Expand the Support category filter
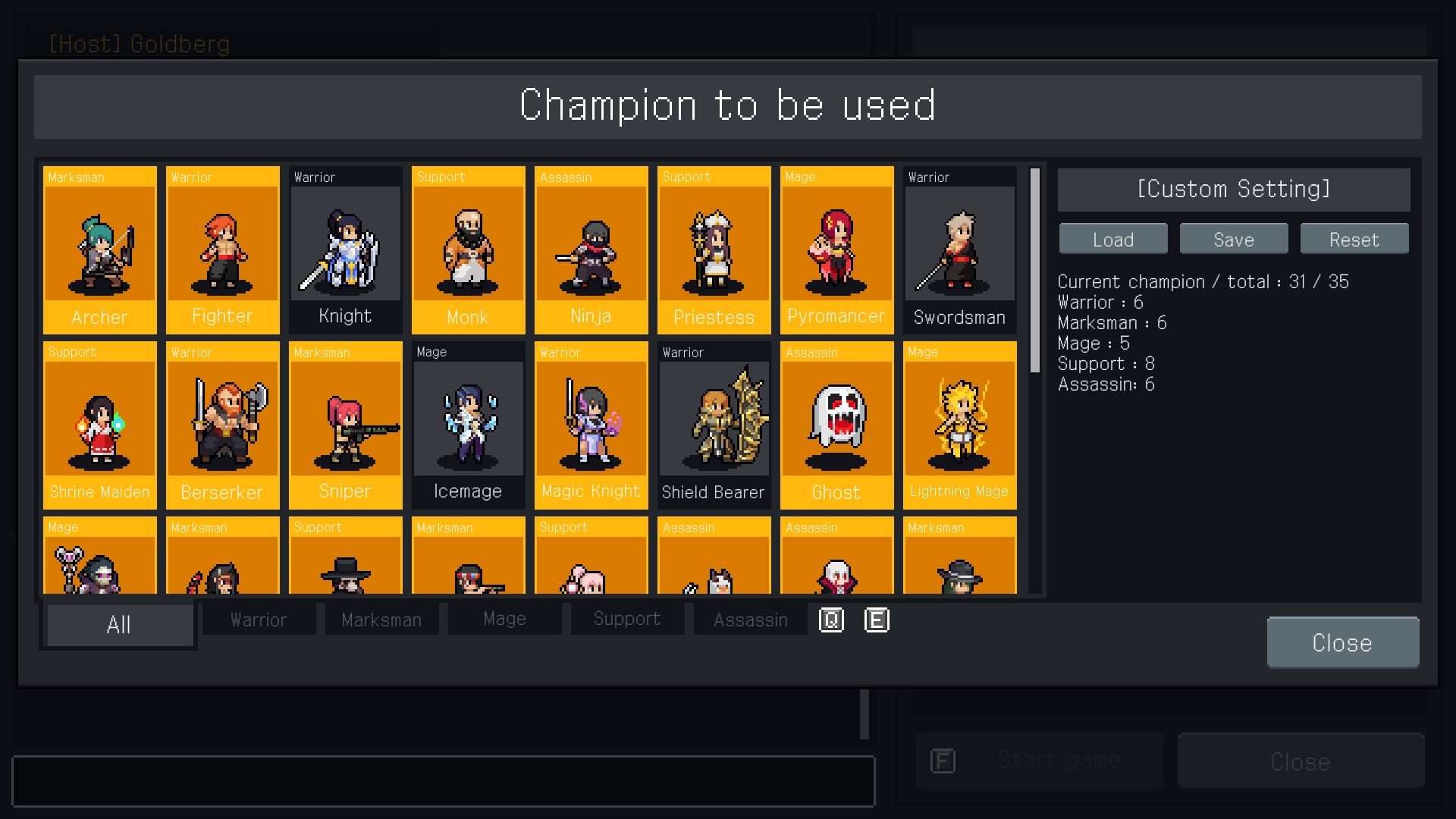 625,620
